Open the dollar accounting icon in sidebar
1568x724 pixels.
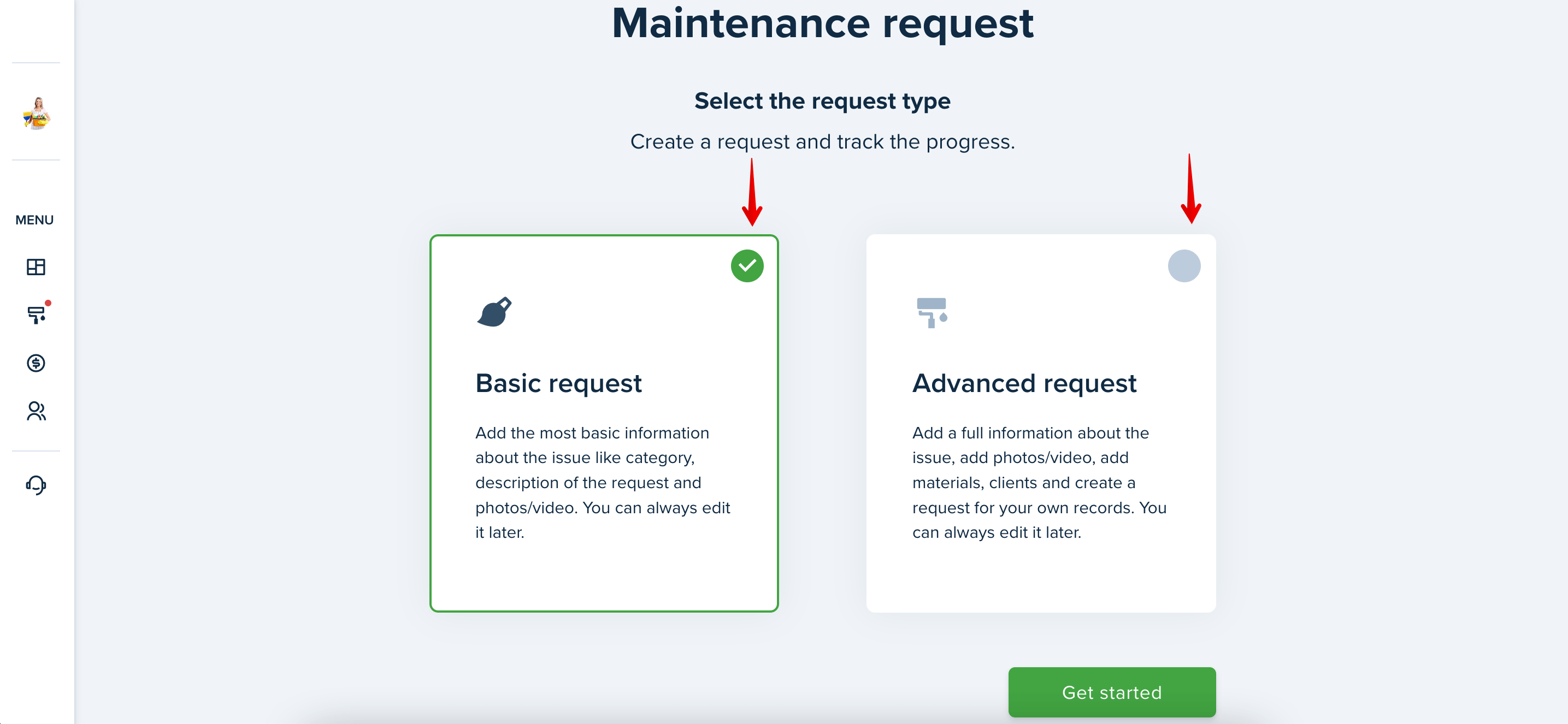36,363
